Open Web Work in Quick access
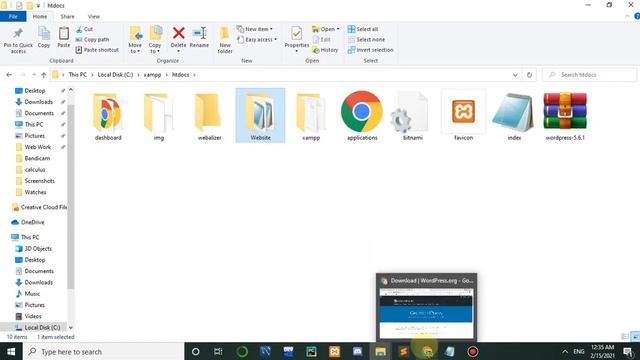 (38, 147)
